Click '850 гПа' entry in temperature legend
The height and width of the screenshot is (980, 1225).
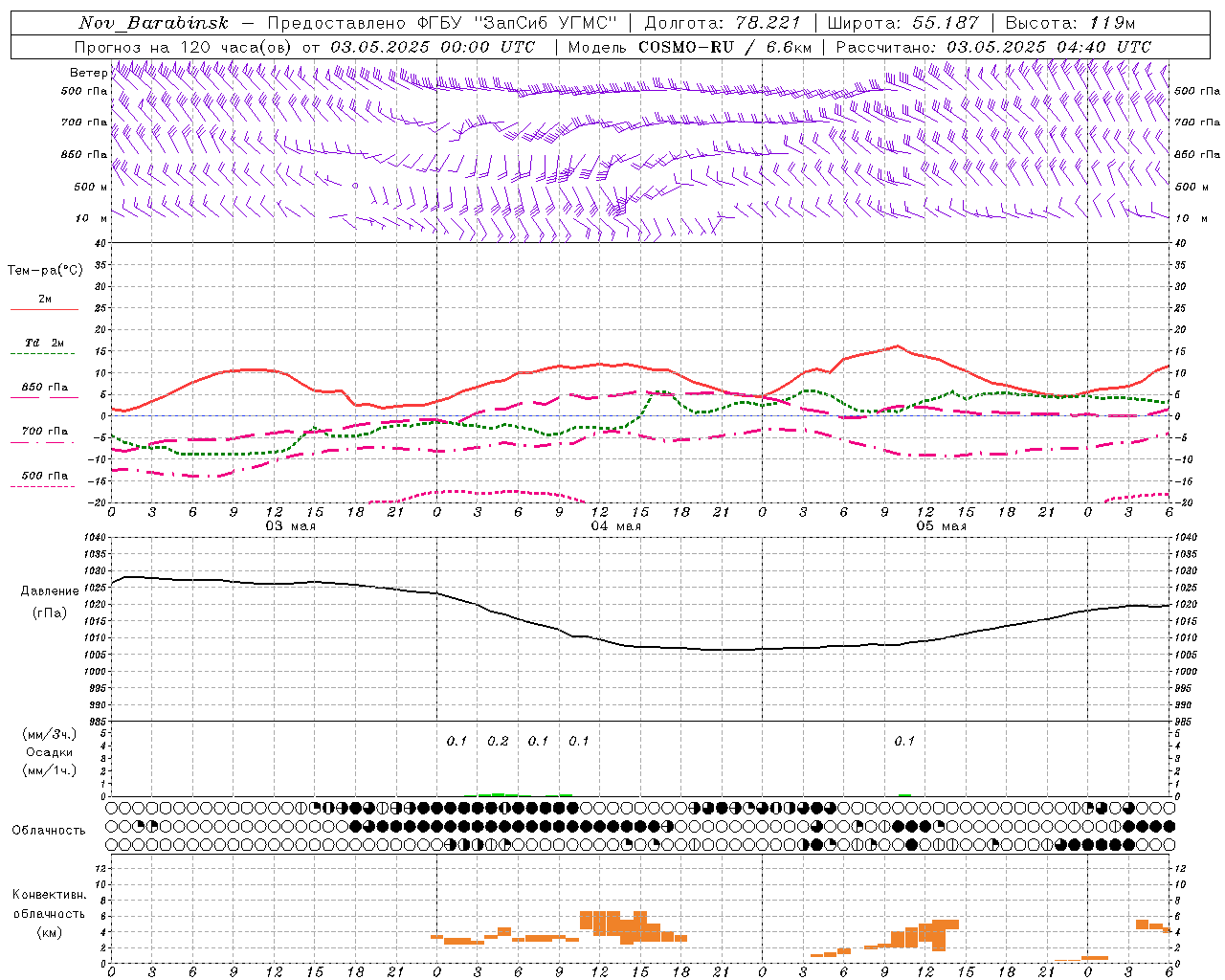coord(45,388)
